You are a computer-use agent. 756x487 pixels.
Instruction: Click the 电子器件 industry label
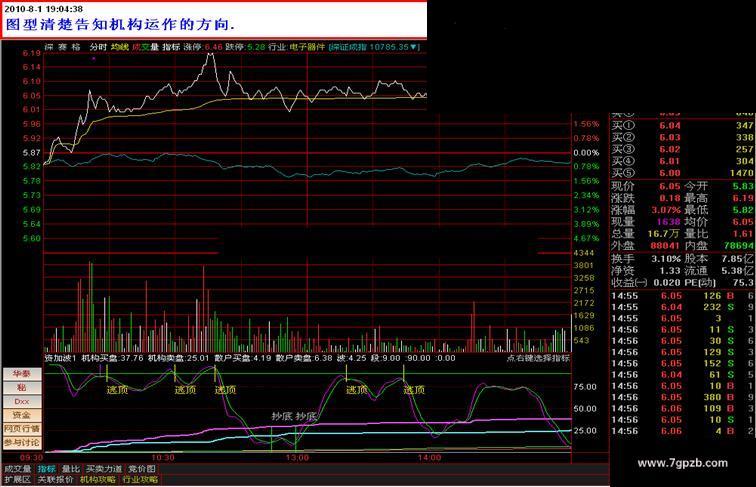[x=308, y=47]
